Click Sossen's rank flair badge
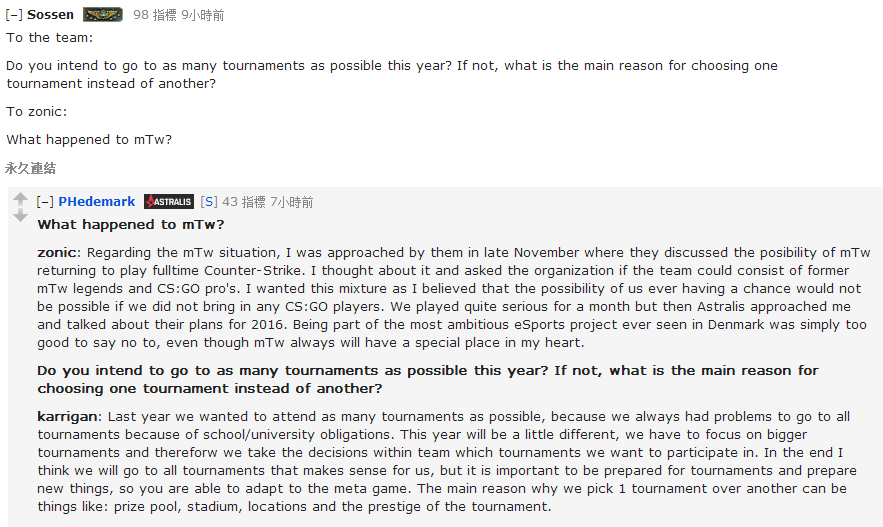The image size is (883, 527). [103, 15]
